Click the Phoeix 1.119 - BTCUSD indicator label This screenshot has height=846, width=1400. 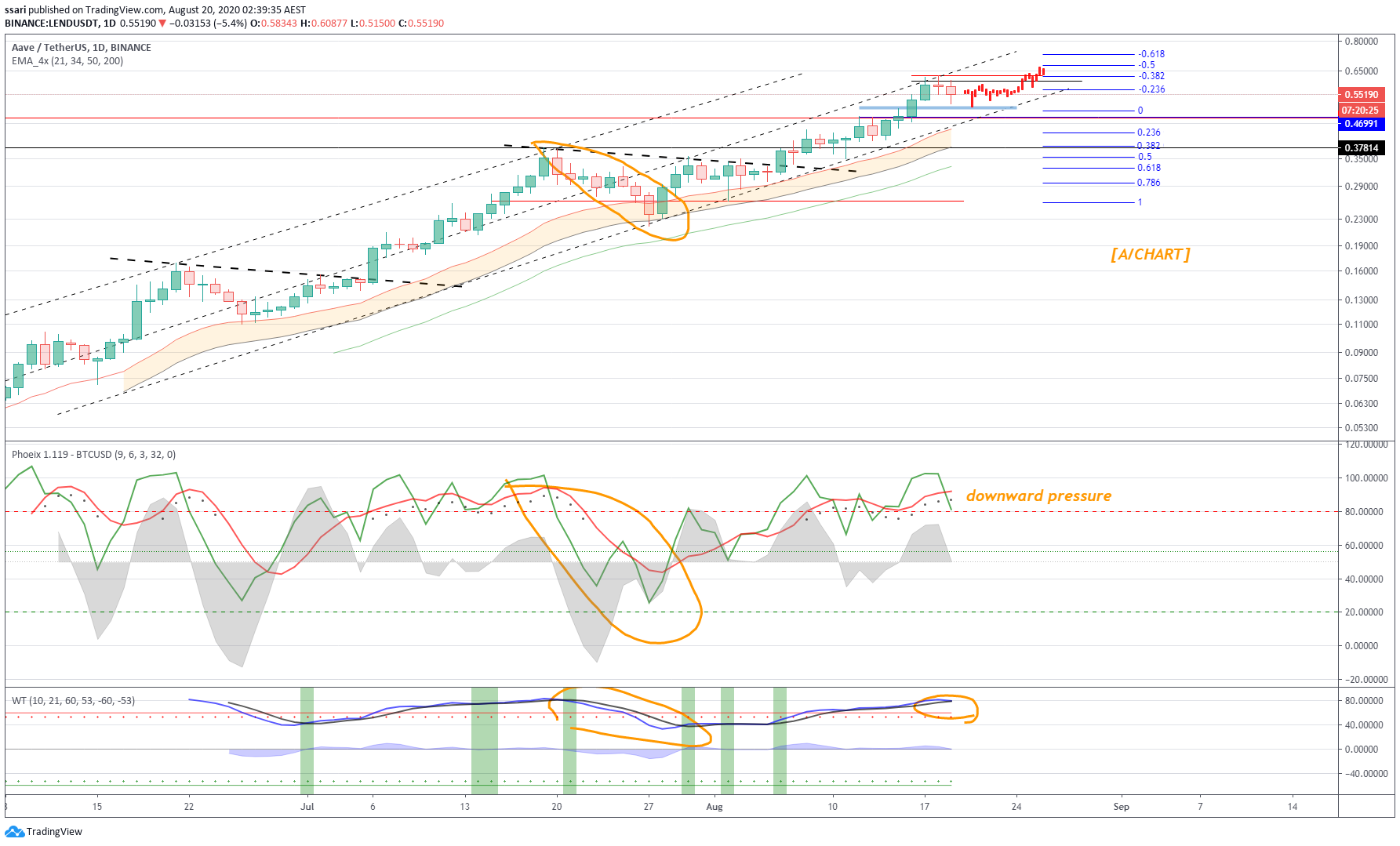pos(94,455)
